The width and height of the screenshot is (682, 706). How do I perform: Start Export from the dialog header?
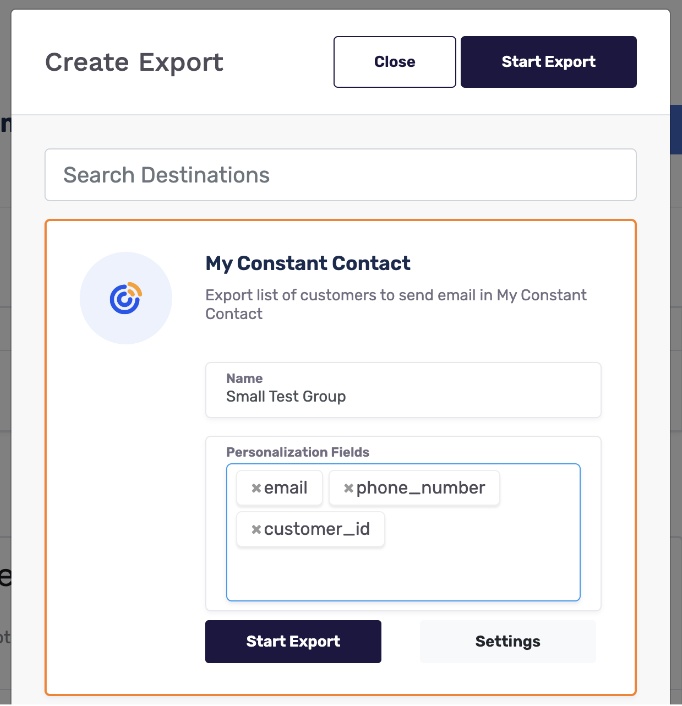pyautogui.click(x=549, y=62)
